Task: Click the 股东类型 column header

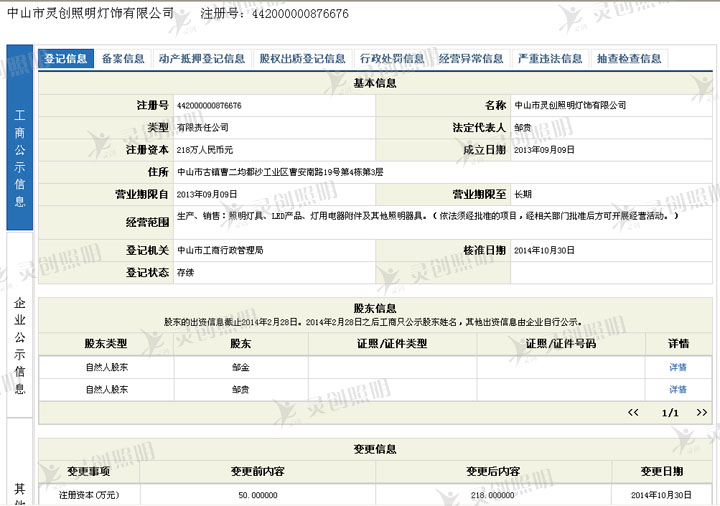Action: pyautogui.click(x=106, y=343)
